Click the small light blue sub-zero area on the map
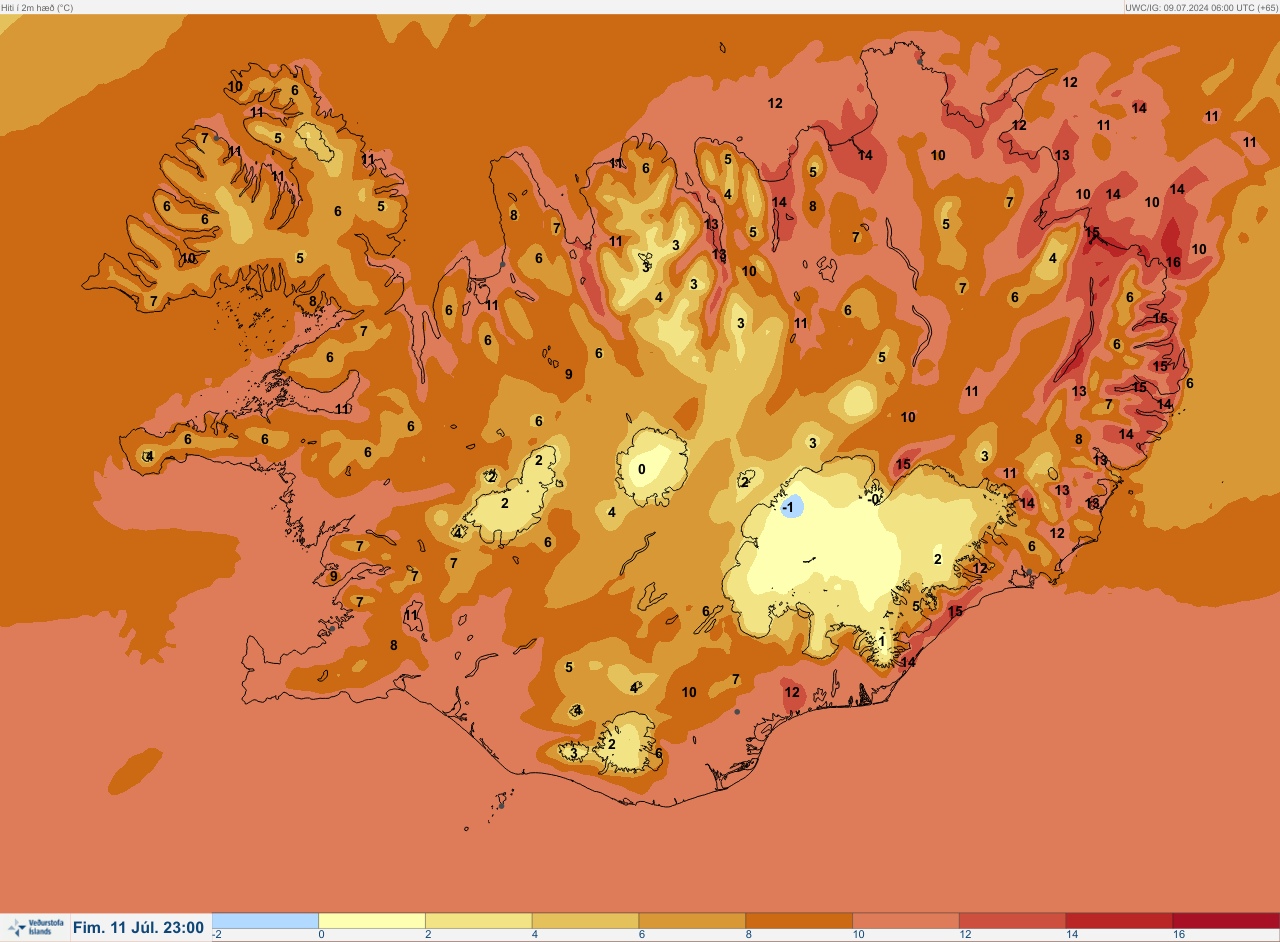Viewport: 1280px width, 942px height. (791, 506)
